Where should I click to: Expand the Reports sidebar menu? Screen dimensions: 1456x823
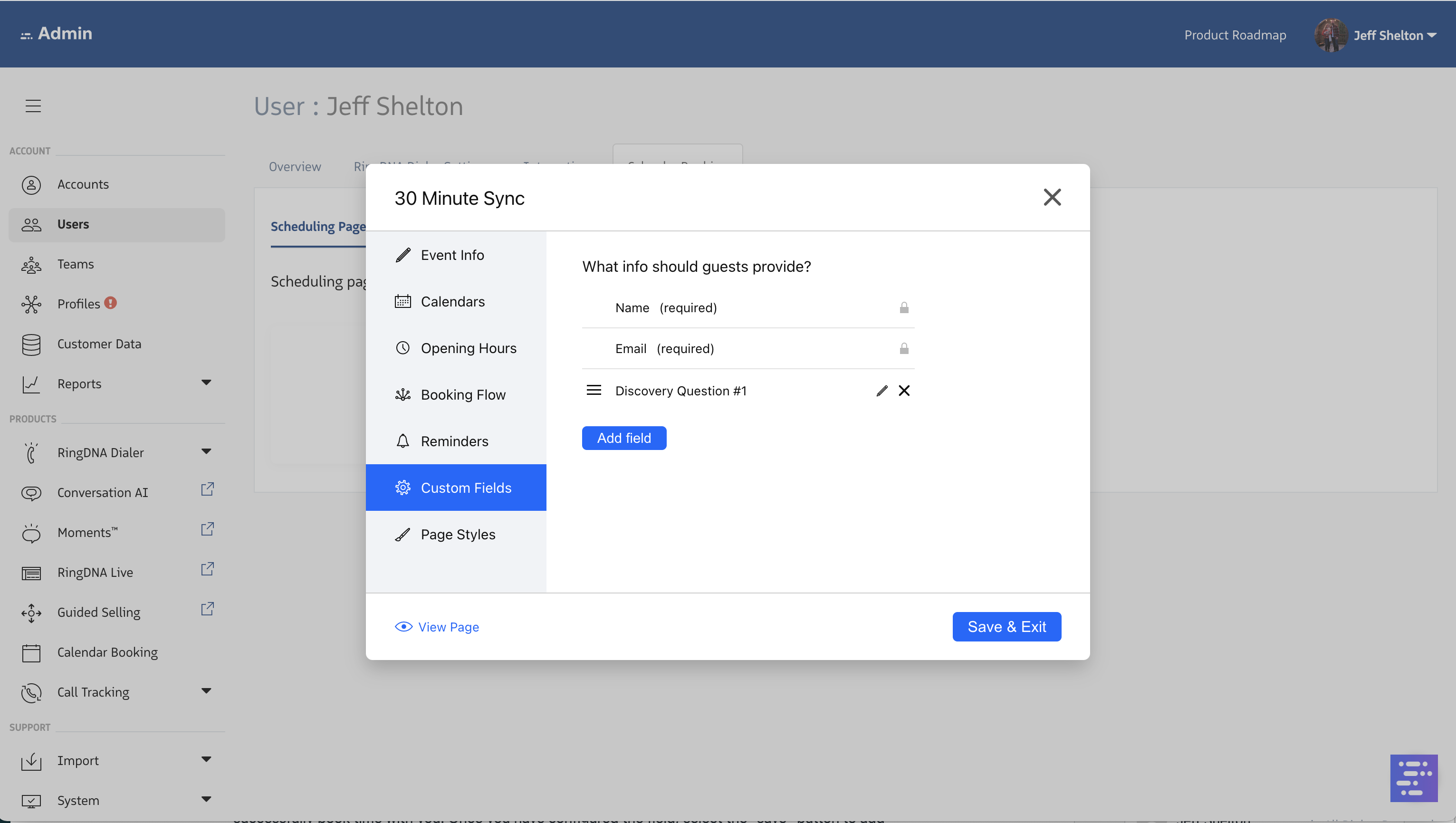206,383
